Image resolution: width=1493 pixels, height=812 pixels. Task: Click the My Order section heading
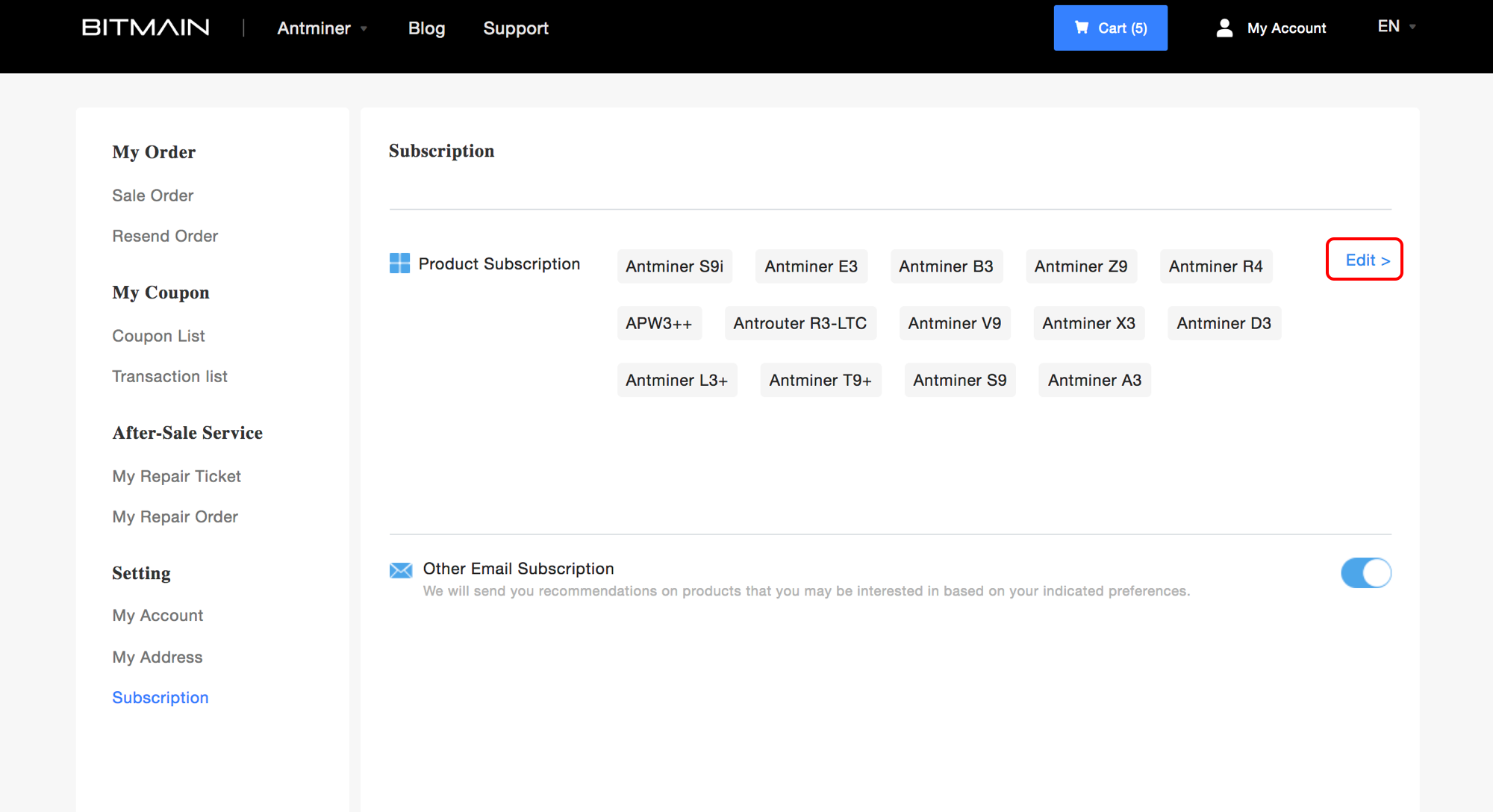coord(154,152)
